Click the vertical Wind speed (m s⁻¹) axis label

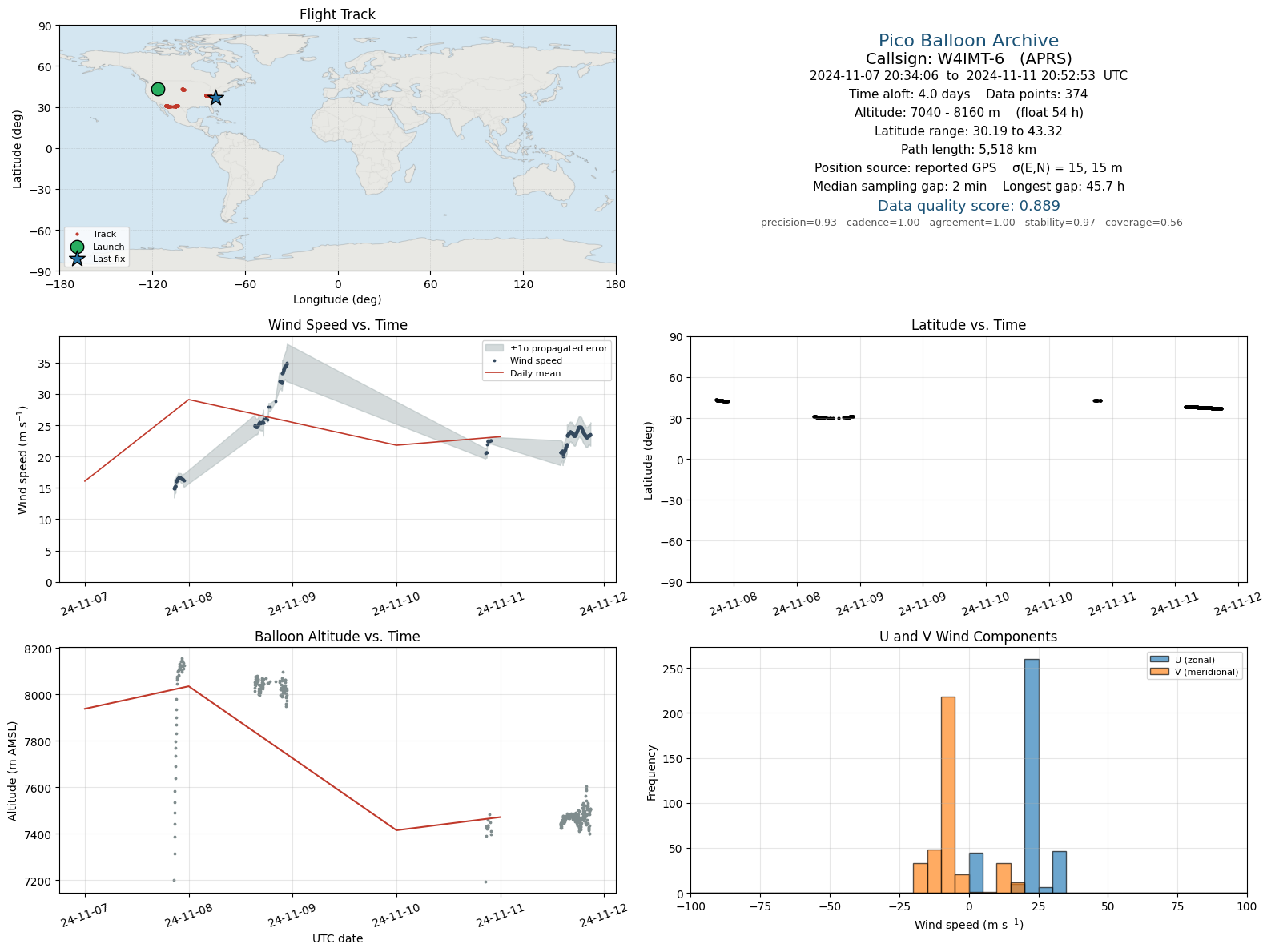pyautogui.click(x=22, y=460)
